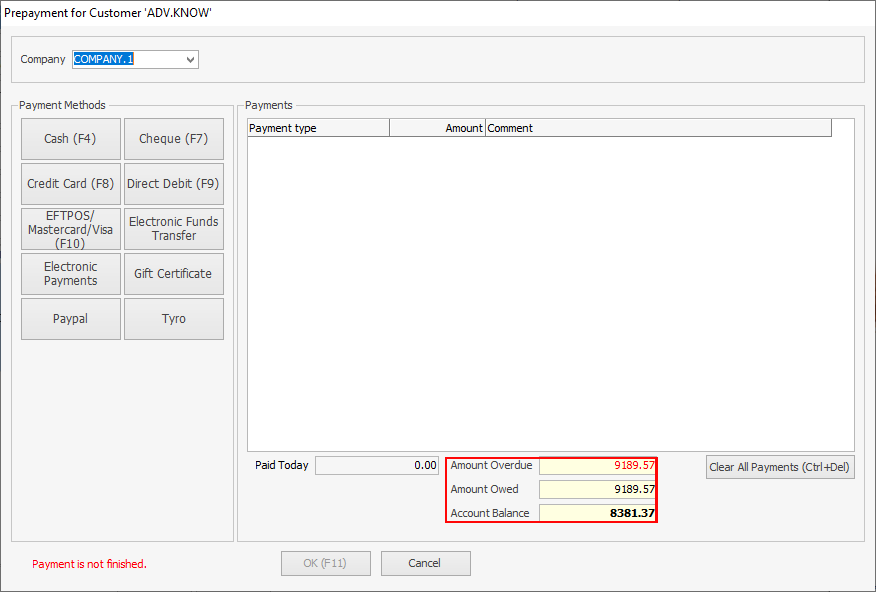
Task: Apply a Gift Certificate payment
Action: click(173, 273)
